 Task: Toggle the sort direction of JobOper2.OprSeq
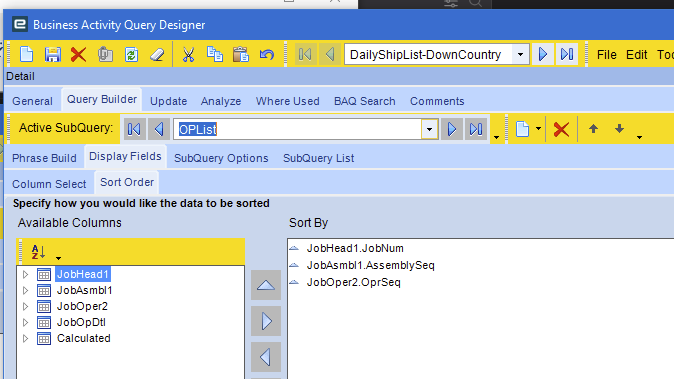(294, 282)
